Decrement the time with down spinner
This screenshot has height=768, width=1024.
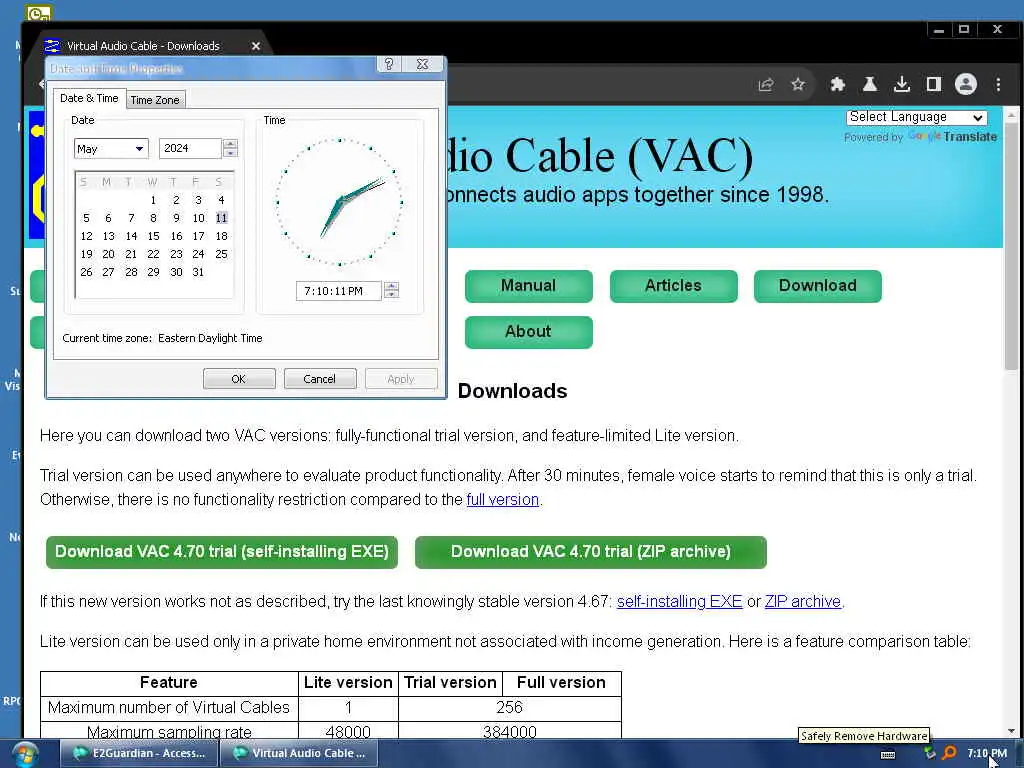point(391,295)
